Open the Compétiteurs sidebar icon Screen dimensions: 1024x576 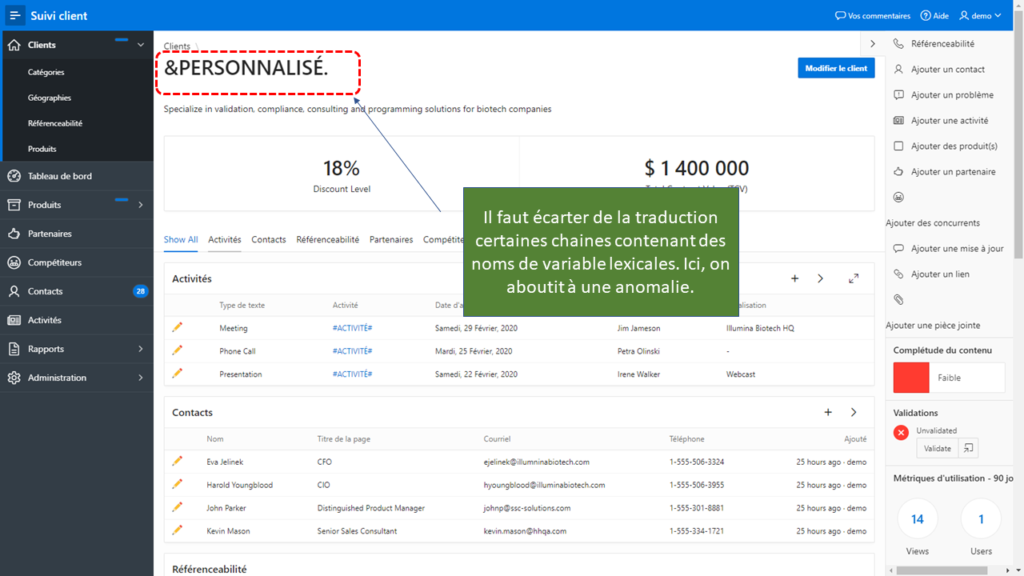tap(14, 263)
